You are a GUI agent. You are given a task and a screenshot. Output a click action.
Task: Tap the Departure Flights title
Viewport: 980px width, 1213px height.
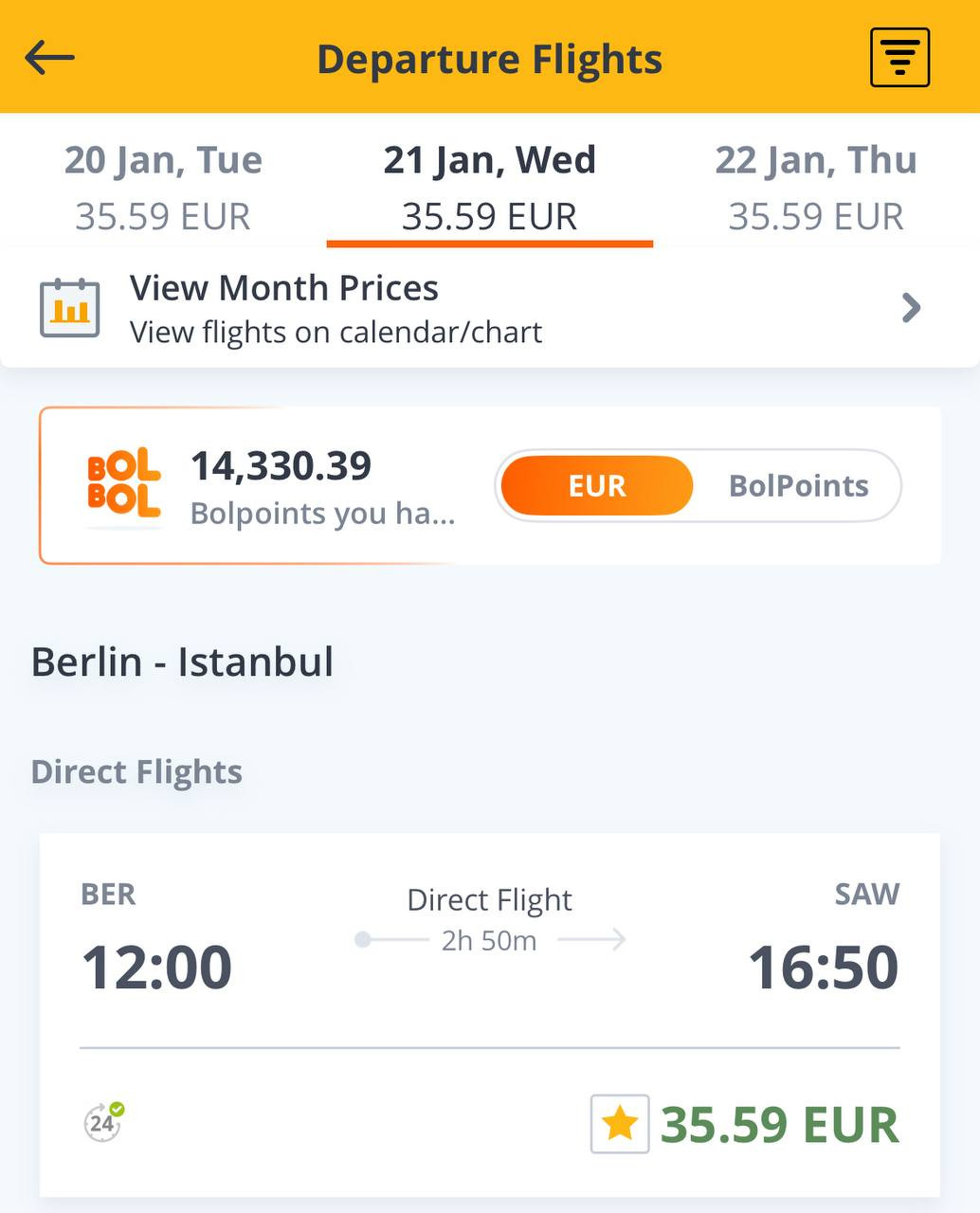coord(489,59)
